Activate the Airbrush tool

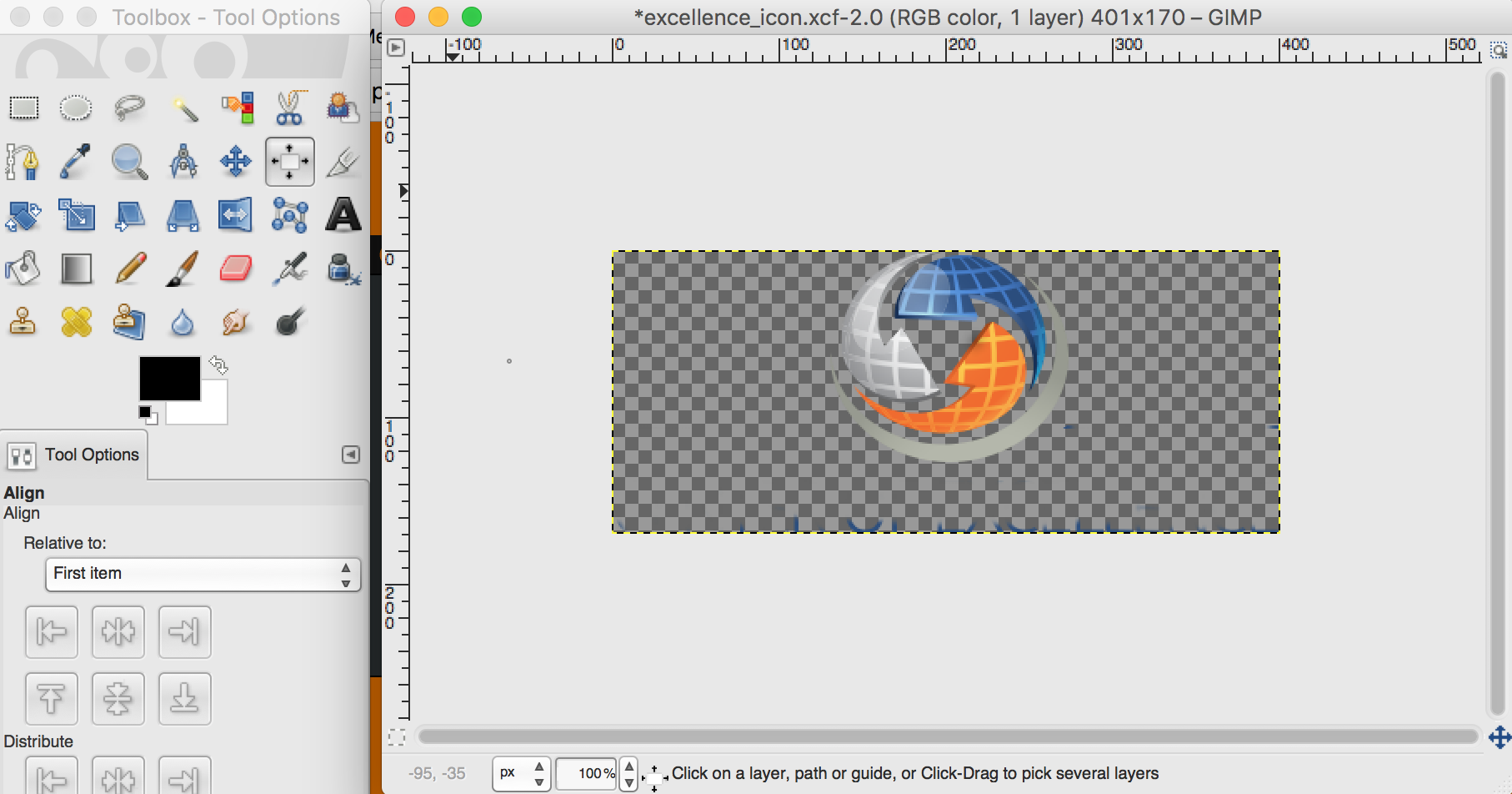pos(289,269)
